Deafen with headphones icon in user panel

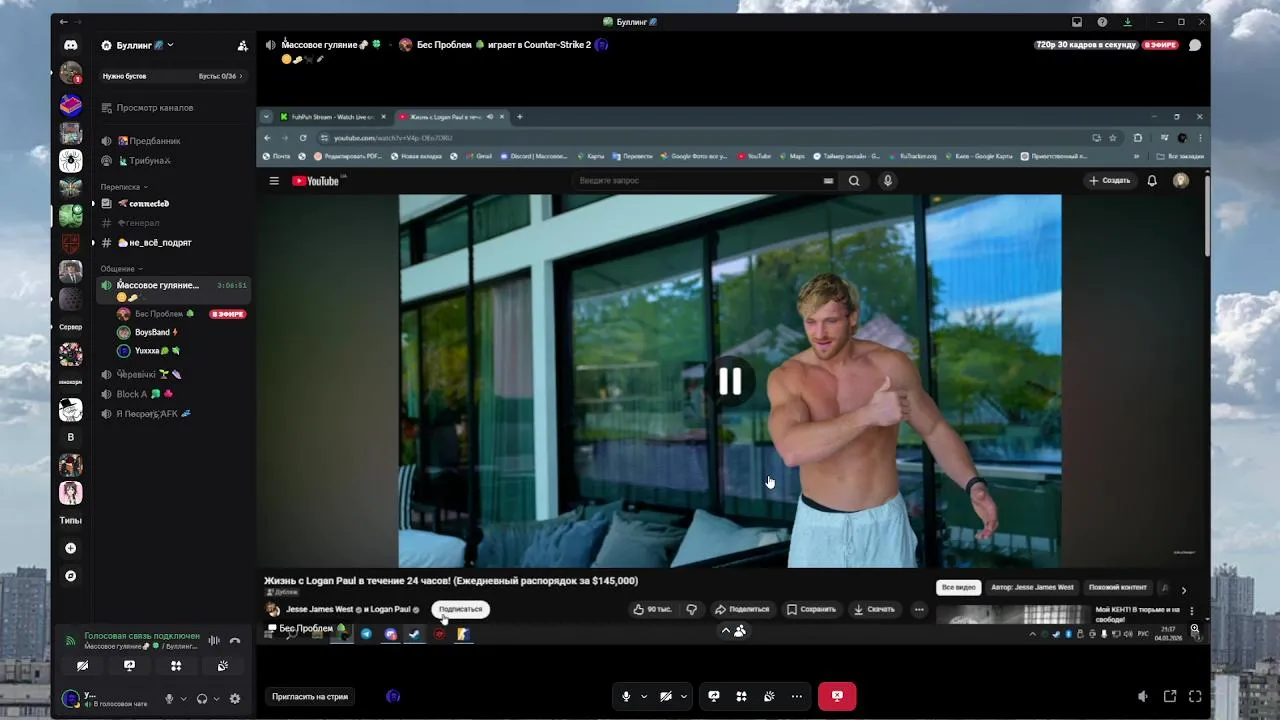pyautogui.click(x=202, y=699)
